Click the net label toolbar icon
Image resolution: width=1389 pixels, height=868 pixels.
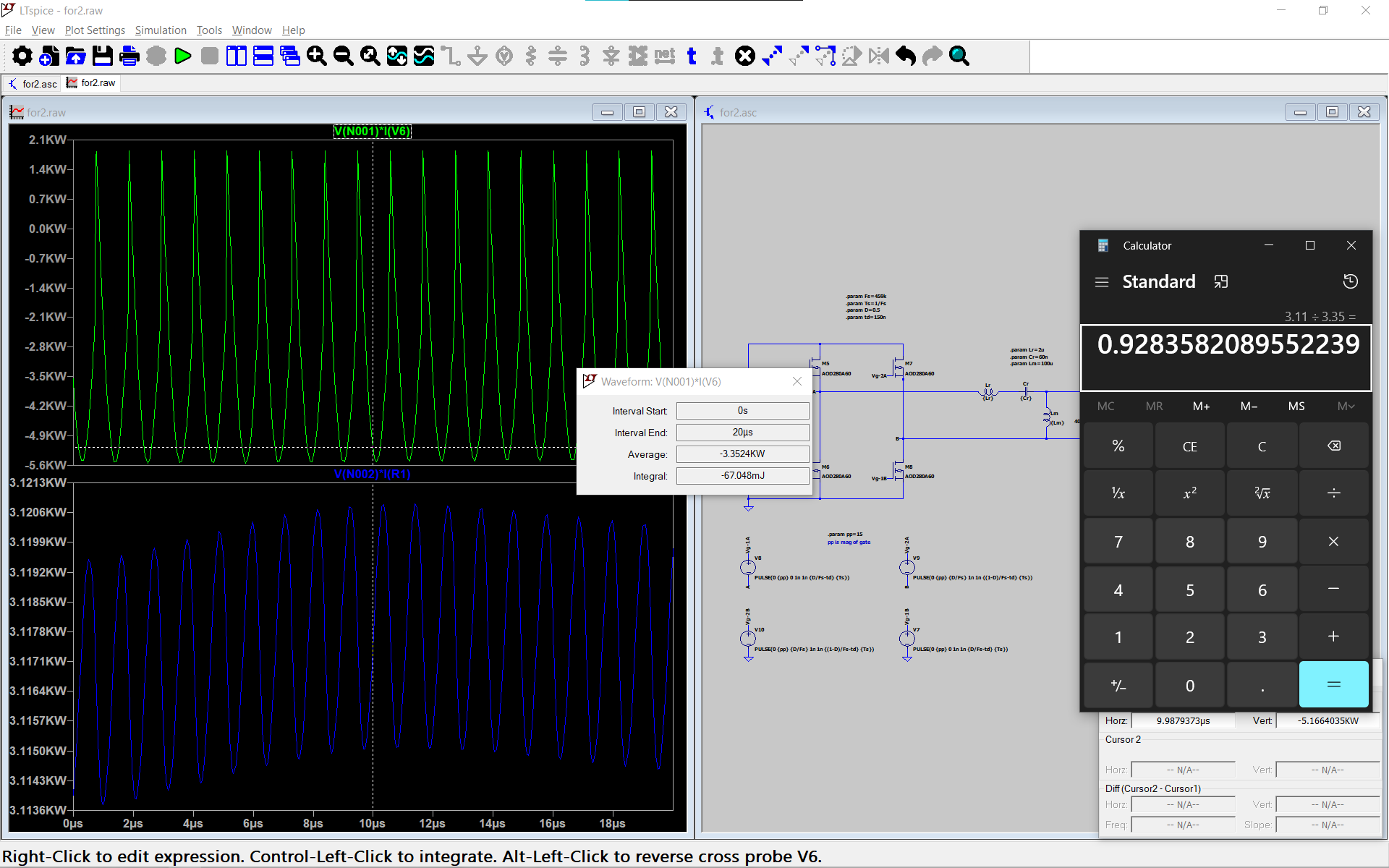click(665, 56)
